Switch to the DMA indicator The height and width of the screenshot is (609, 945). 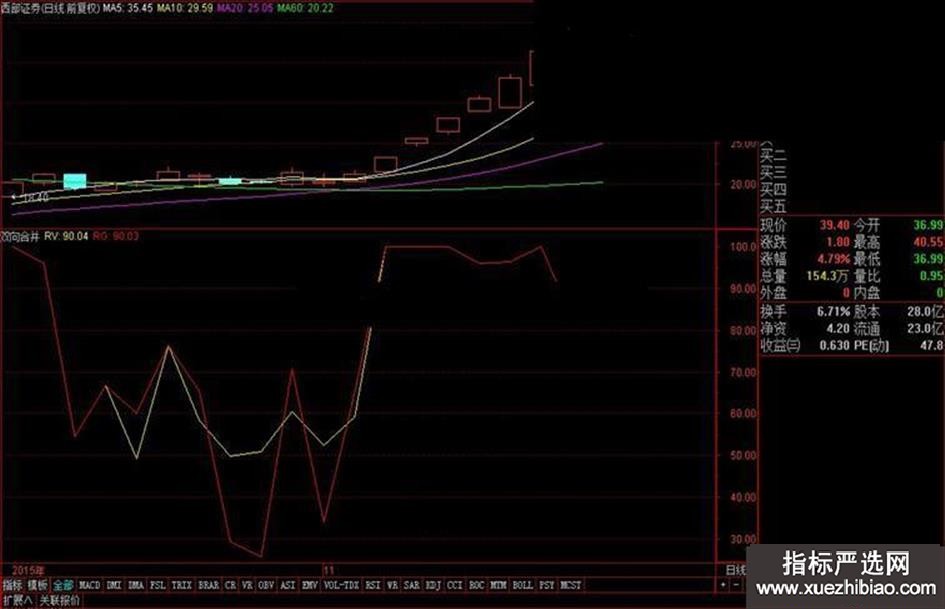coord(136,585)
